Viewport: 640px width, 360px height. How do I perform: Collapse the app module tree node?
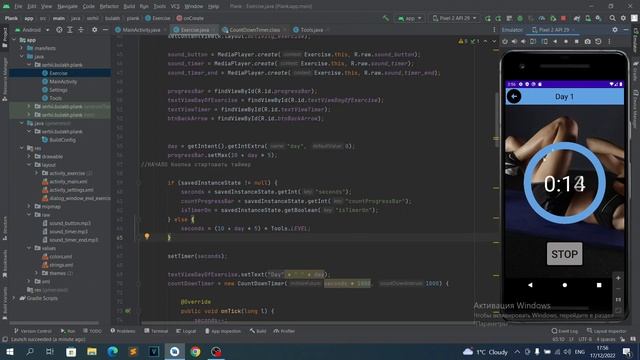15,40
